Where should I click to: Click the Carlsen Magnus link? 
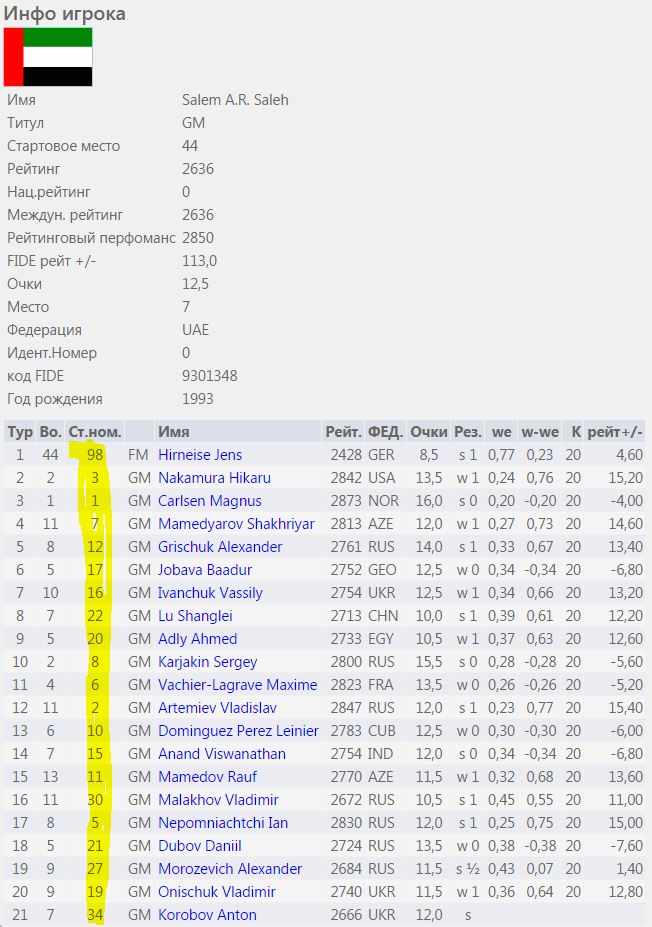pos(210,501)
